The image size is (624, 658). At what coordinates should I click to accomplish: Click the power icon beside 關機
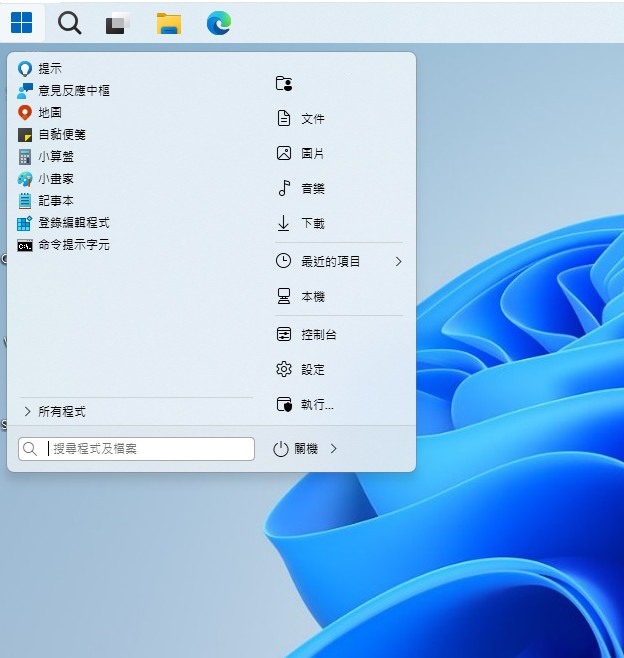tap(281, 449)
